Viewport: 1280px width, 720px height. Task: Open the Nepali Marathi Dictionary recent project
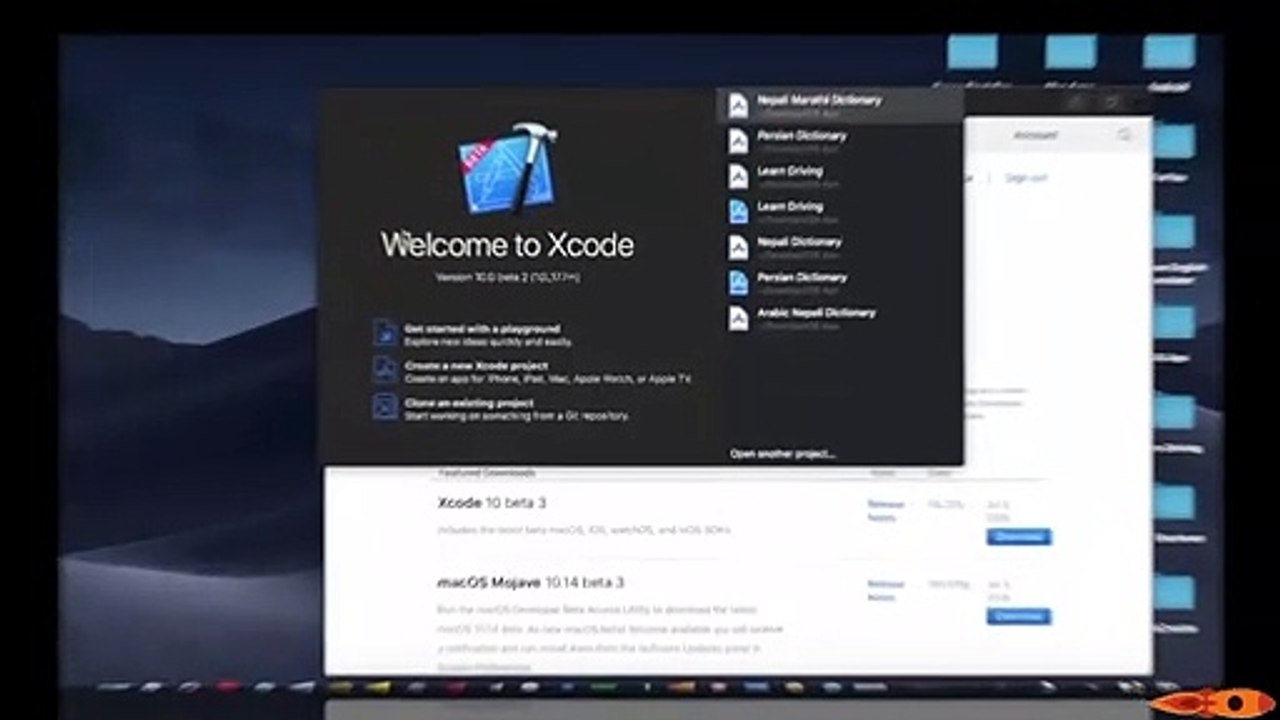point(839,105)
